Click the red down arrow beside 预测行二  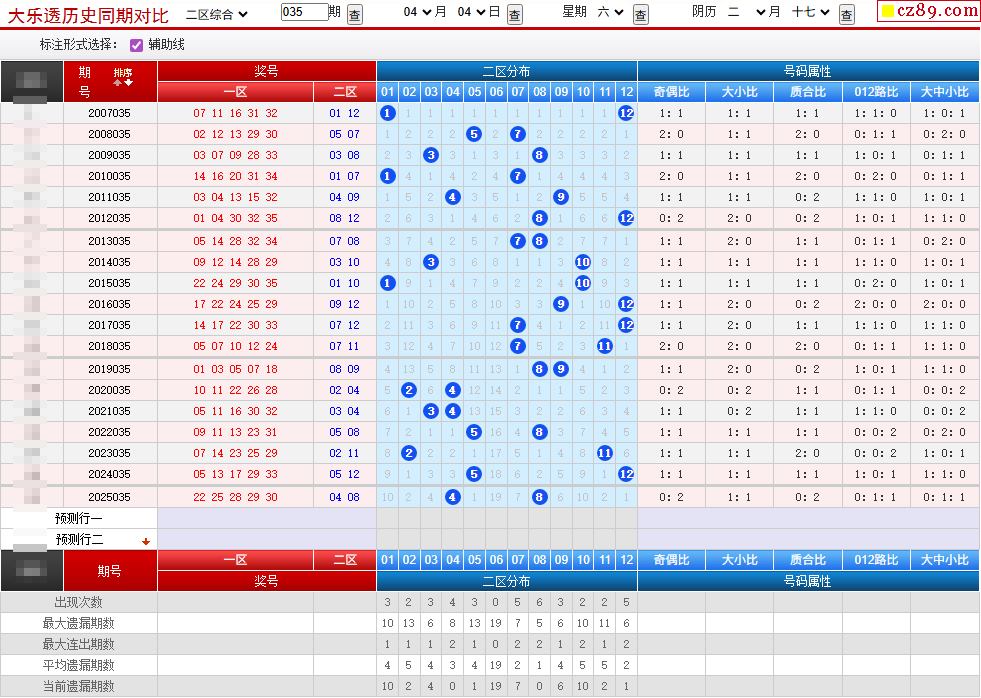(146, 541)
